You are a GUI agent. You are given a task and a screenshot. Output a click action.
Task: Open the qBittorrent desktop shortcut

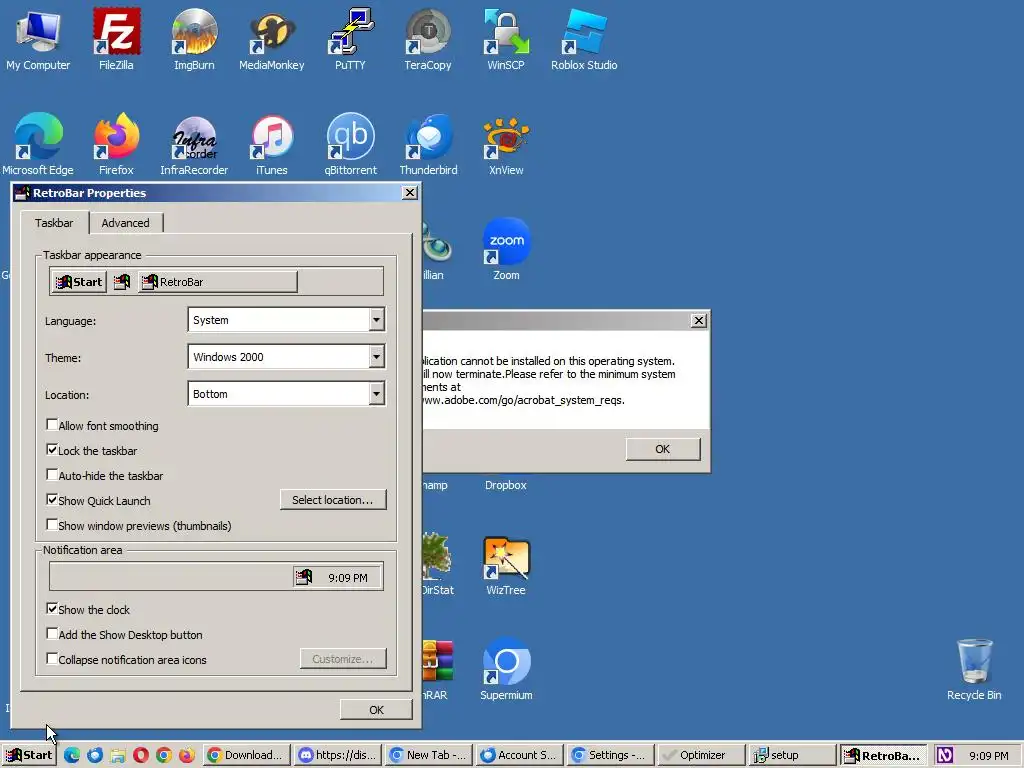pos(350,144)
